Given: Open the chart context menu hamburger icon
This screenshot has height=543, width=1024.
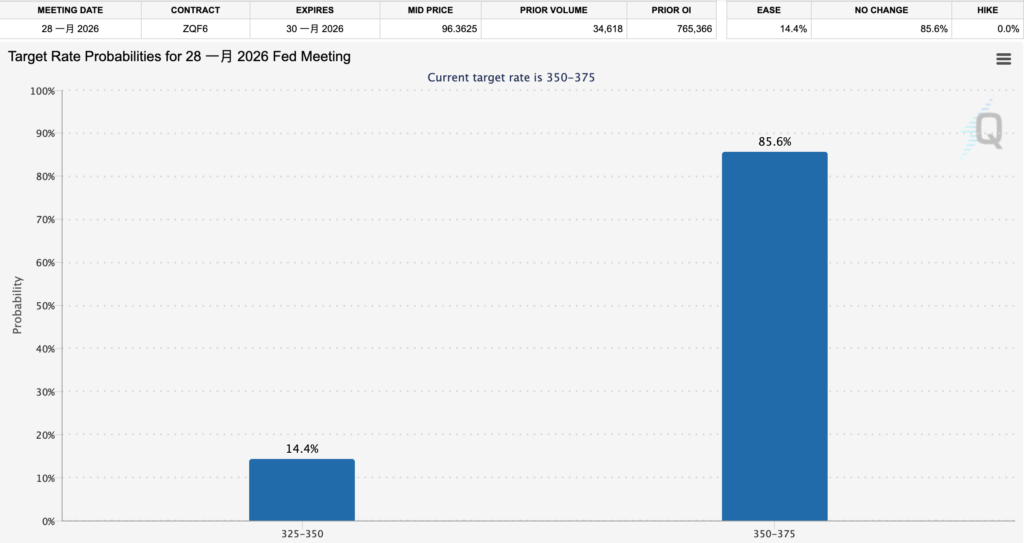Looking at the screenshot, I should (1003, 59).
